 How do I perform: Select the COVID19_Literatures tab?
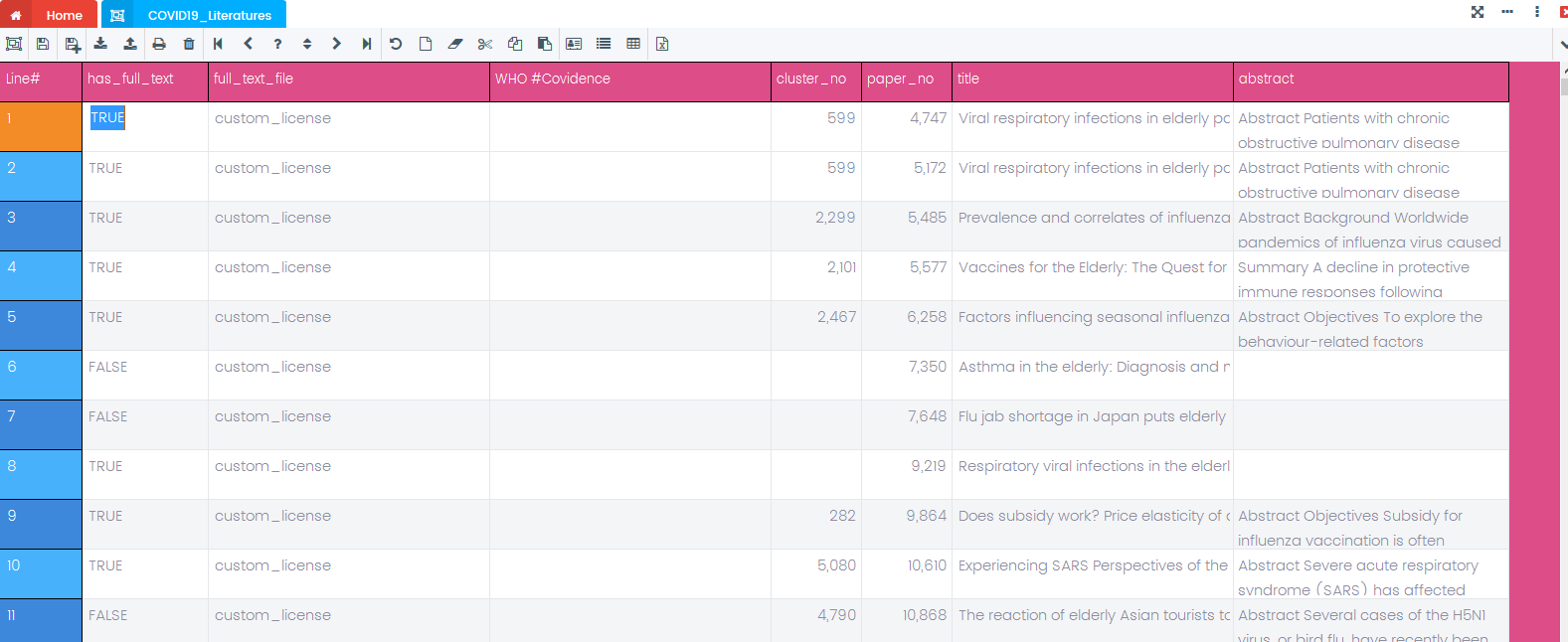point(194,15)
